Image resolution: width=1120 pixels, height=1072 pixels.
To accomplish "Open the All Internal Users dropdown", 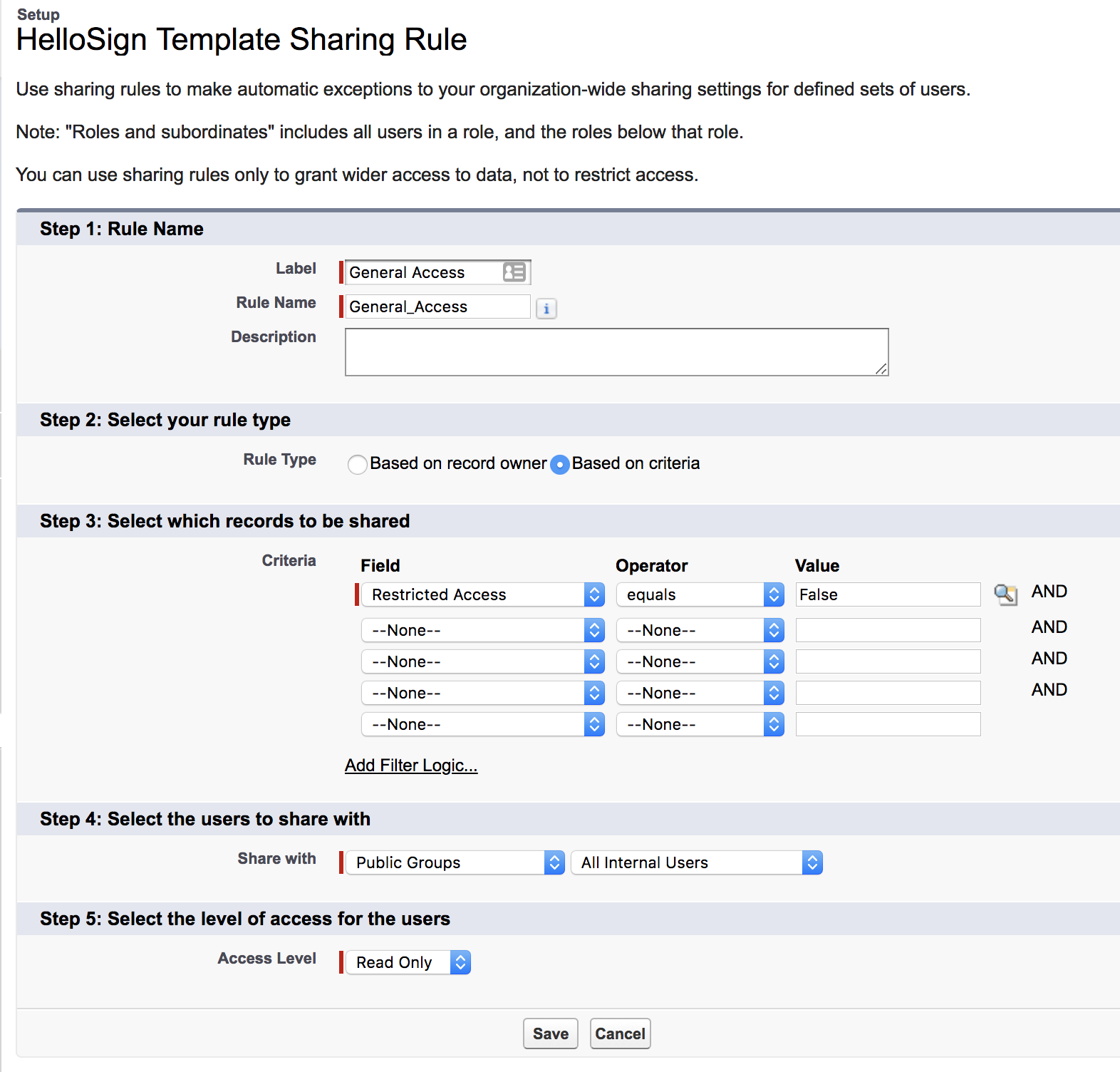I will pyautogui.click(x=697, y=862).
